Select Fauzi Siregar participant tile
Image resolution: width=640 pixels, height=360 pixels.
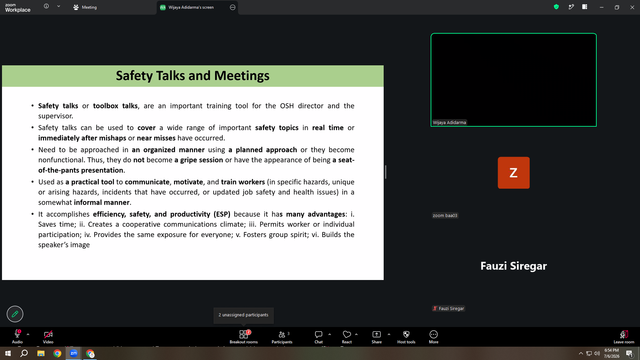coord(513,266)
